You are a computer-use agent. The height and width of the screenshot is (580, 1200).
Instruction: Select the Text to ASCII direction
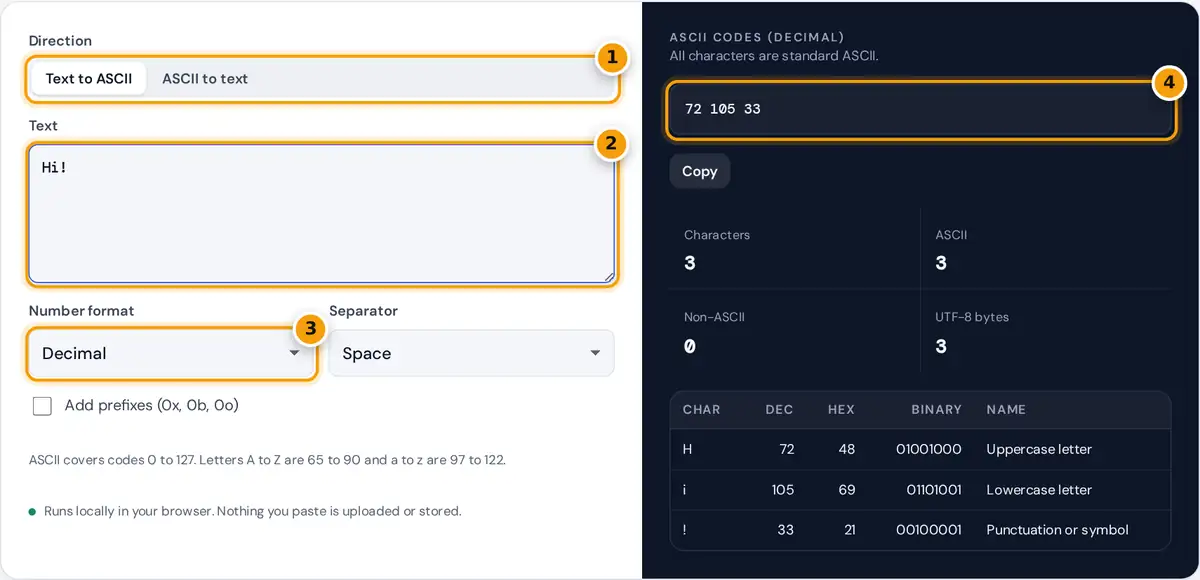[89, 79]
